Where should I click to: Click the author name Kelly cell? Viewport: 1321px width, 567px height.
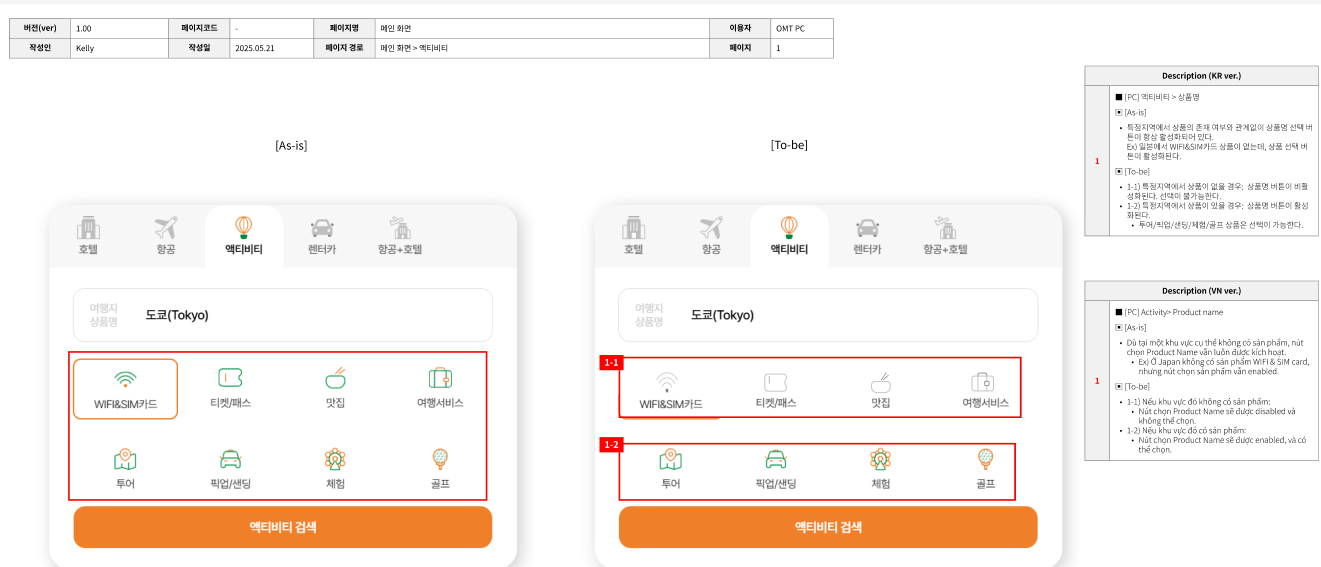point(119,48)
